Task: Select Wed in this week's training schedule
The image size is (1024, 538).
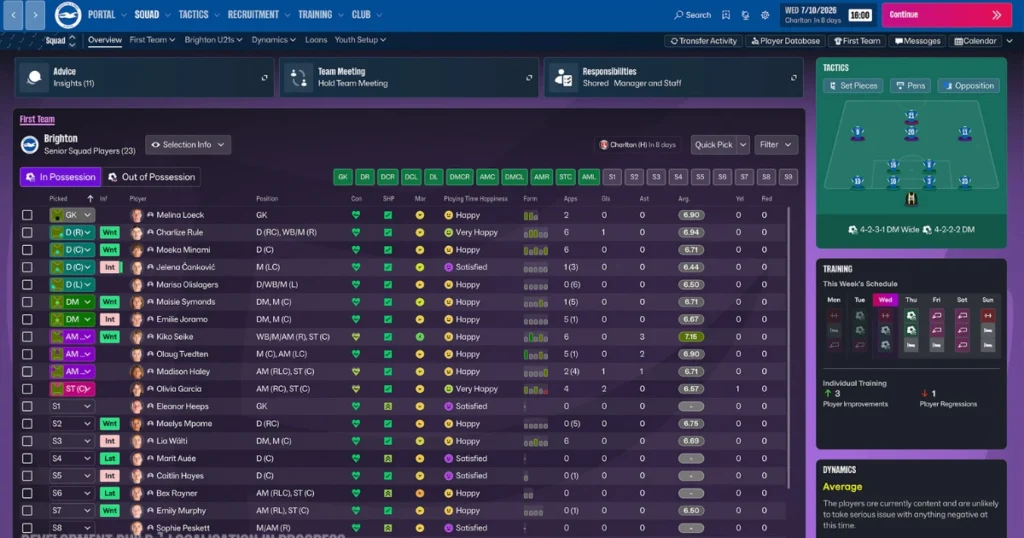Action: click(x=885, y=300)
